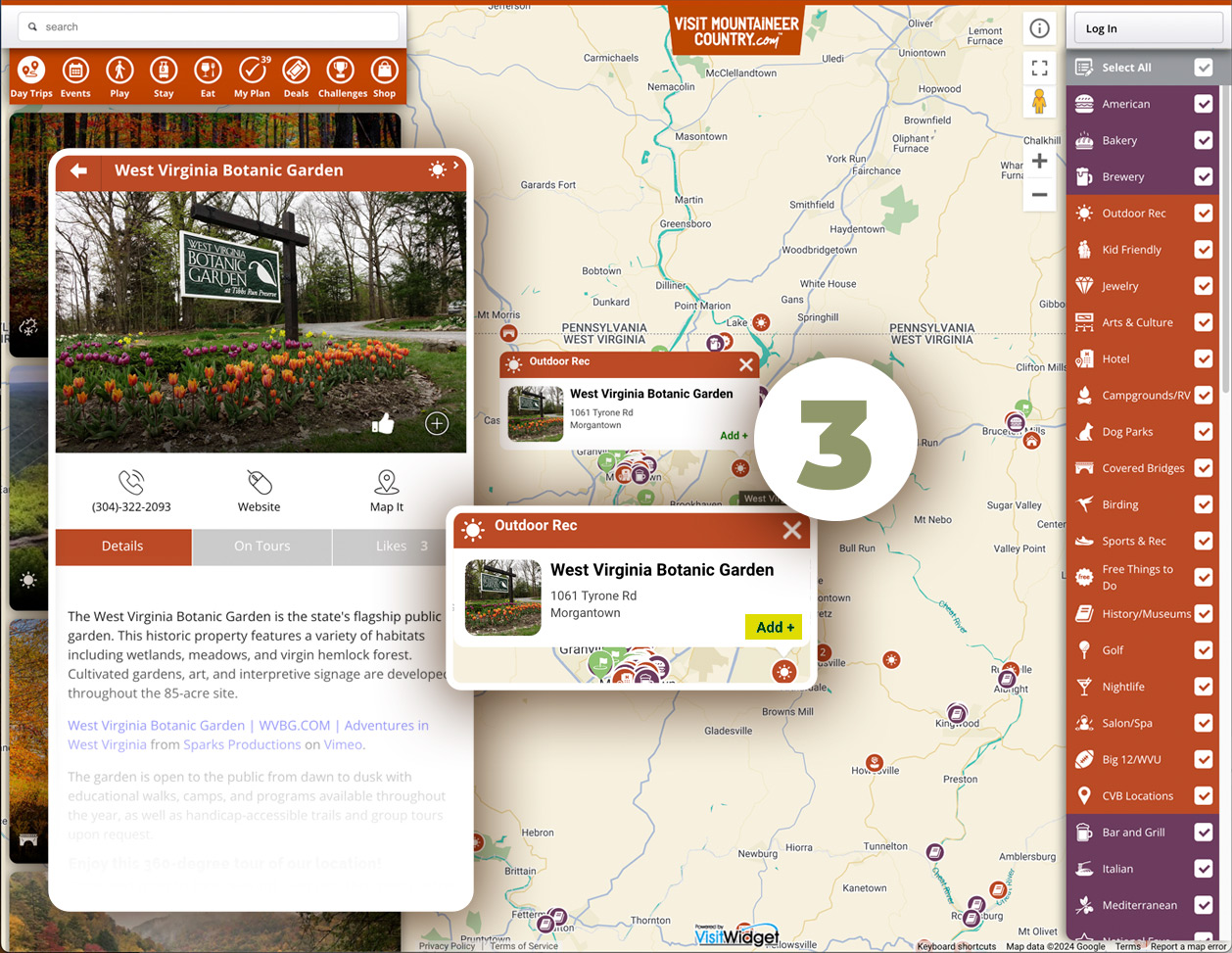Select the Jewelry diamond icon
1232x953 pixels.
coord(1084,286)
